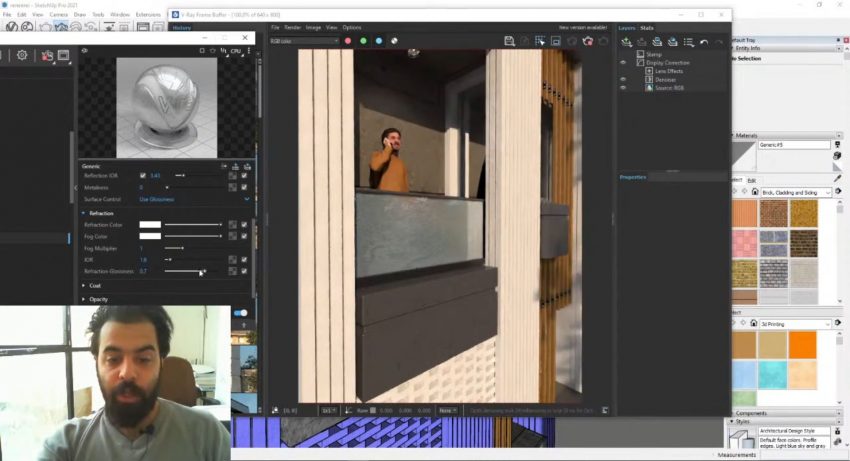The image size is (850, 461).
Task: Click the Generic#5 material name field
Action: pos(794,145)
